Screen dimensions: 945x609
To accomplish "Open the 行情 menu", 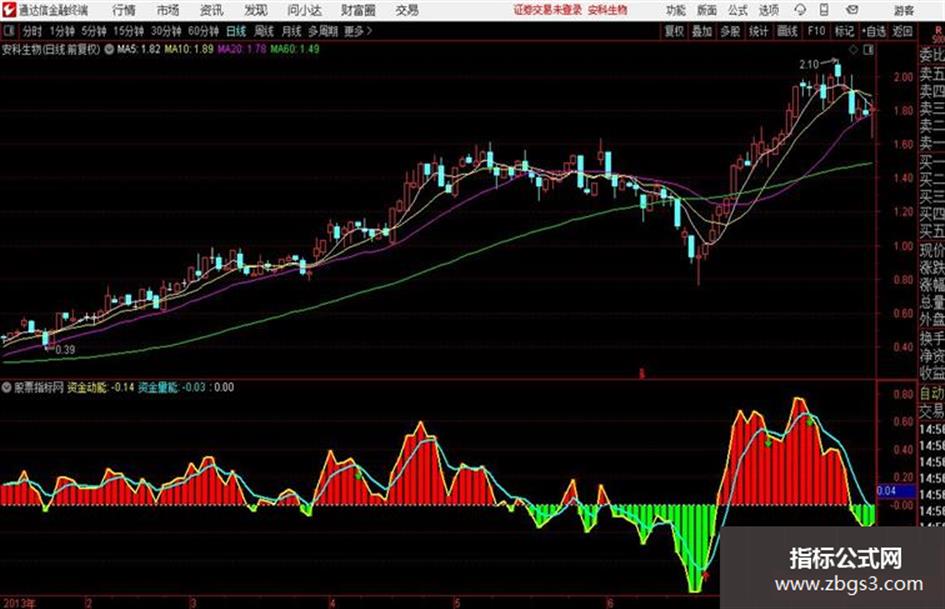I will pyautogui.click(x=124, y=10).
